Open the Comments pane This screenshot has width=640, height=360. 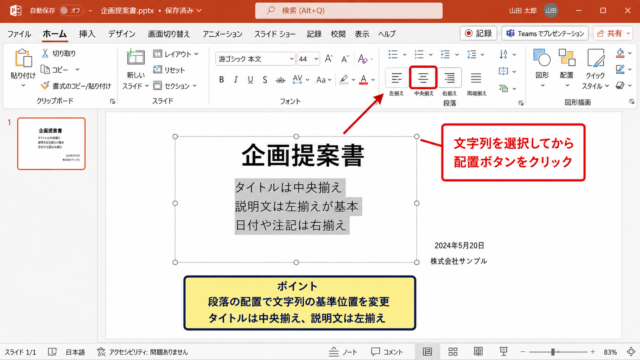[x=387, y=352]
